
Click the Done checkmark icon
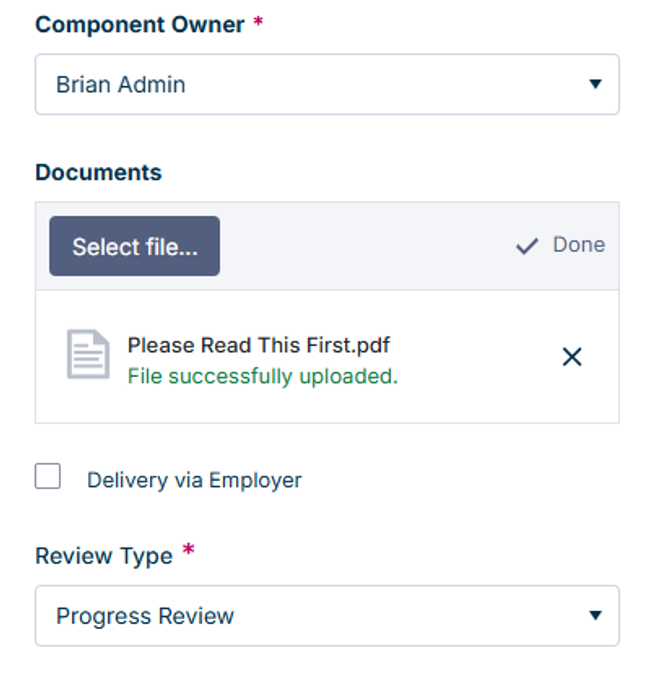(x=527, y=246)
